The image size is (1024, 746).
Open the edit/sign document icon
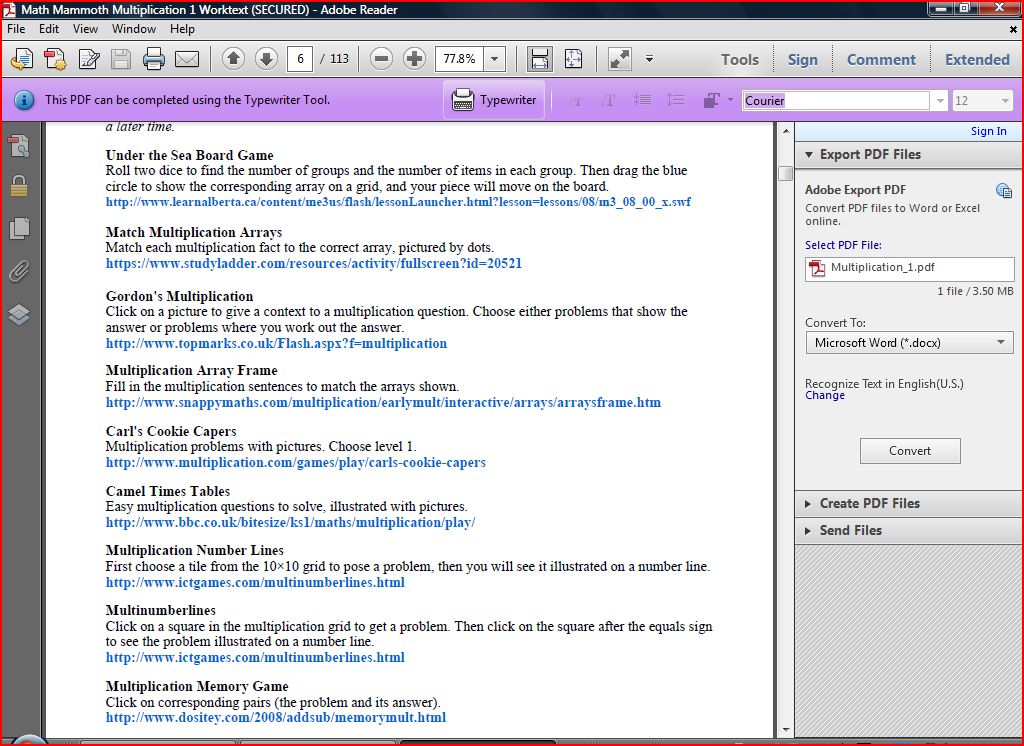(x=89, y=59)
